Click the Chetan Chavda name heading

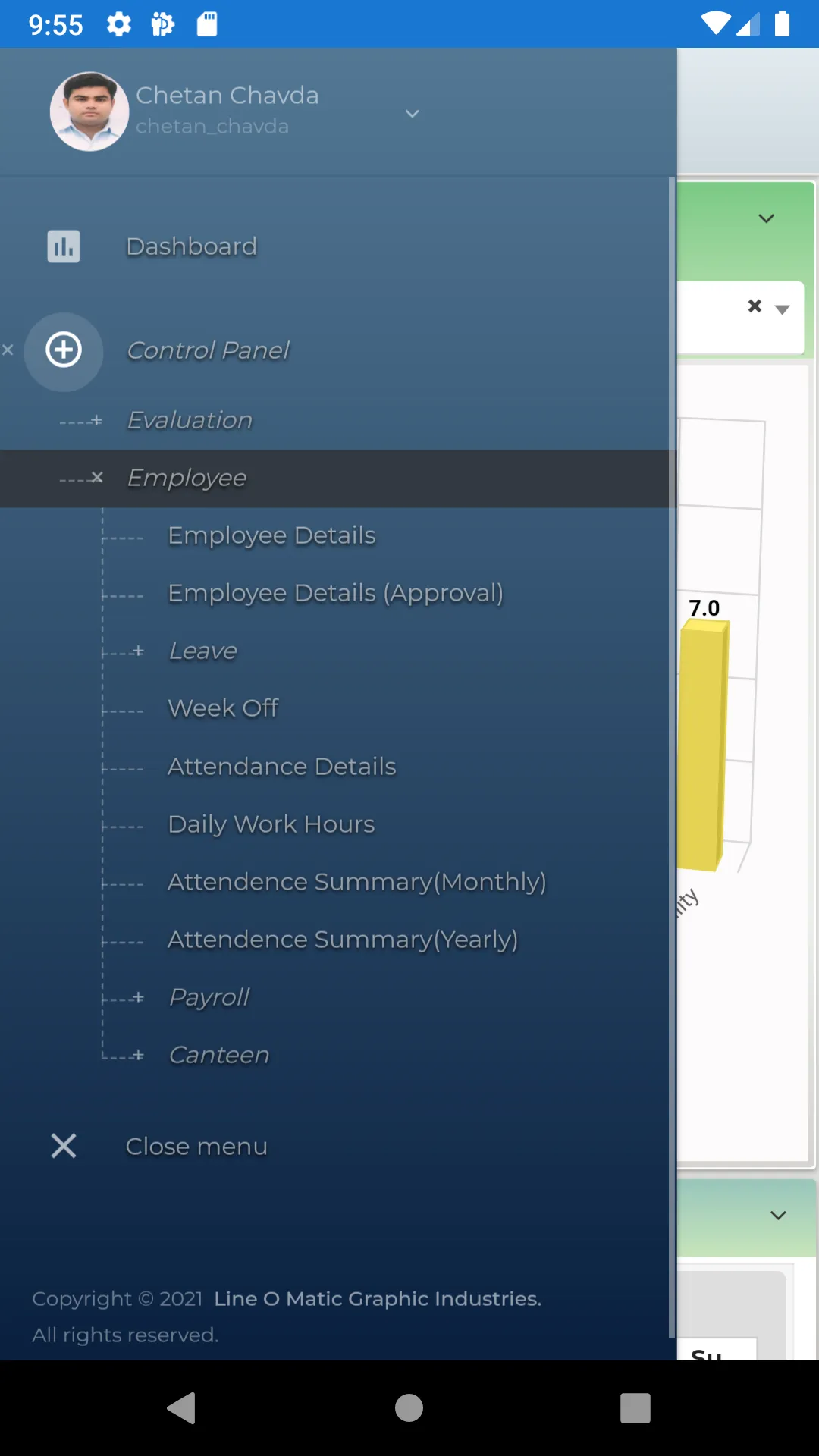tap(227, 95)
